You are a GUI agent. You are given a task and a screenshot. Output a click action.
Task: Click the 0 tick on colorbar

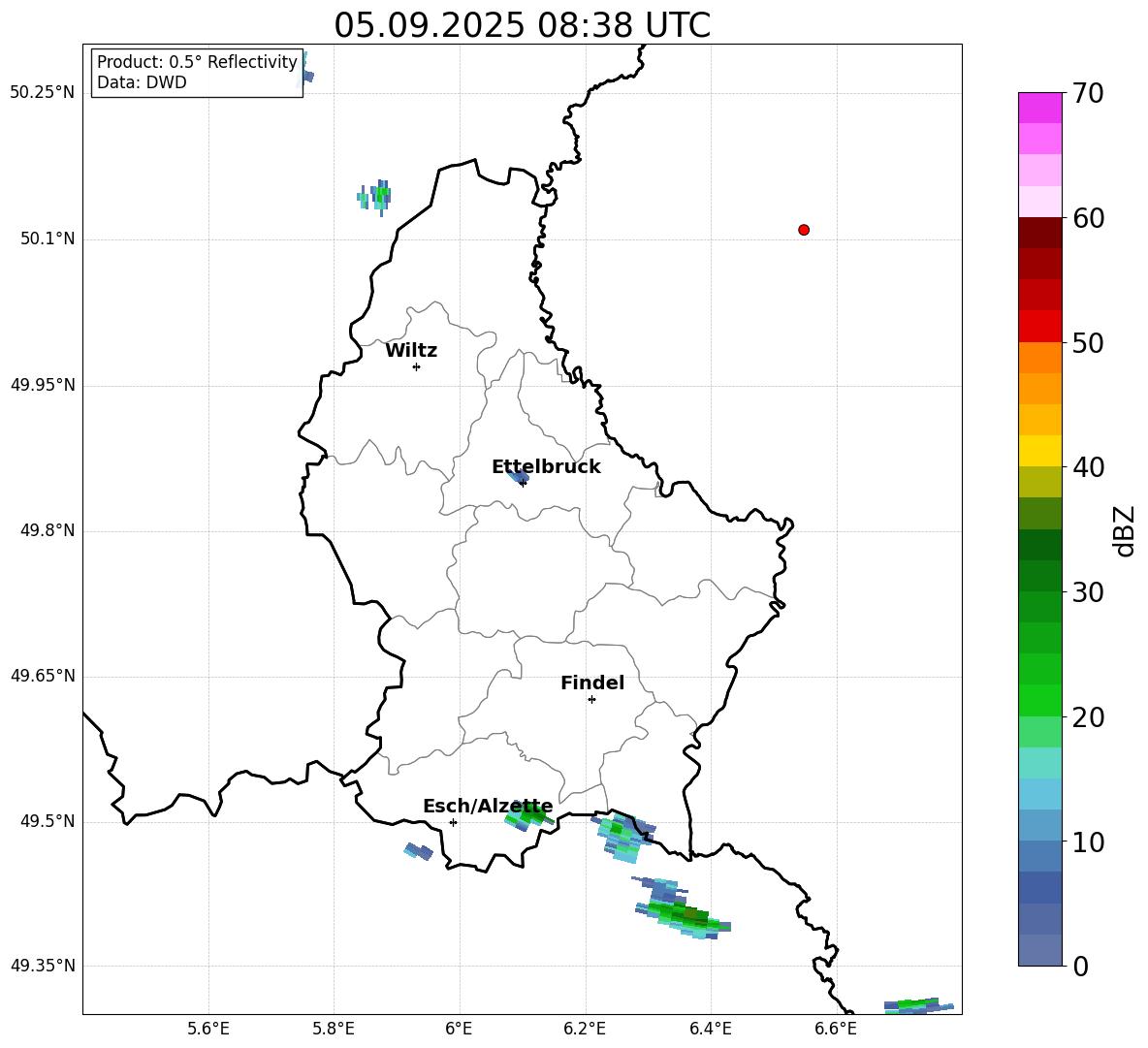(1080, 967)
